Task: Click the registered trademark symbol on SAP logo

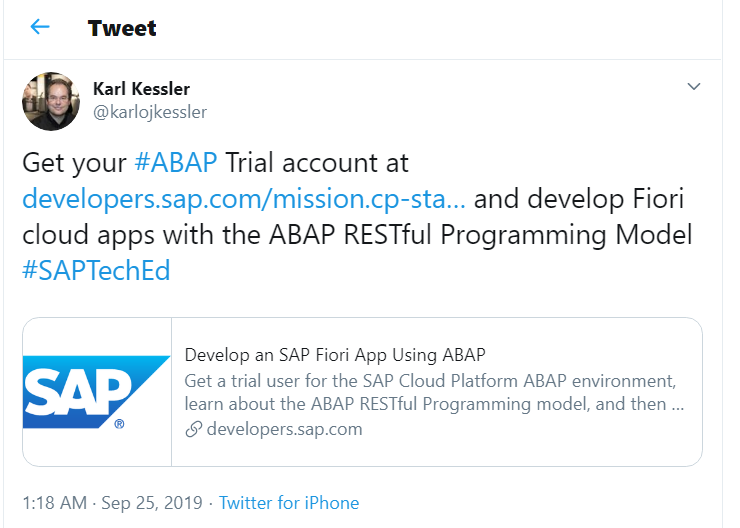Action: click(x=119, y=424)
